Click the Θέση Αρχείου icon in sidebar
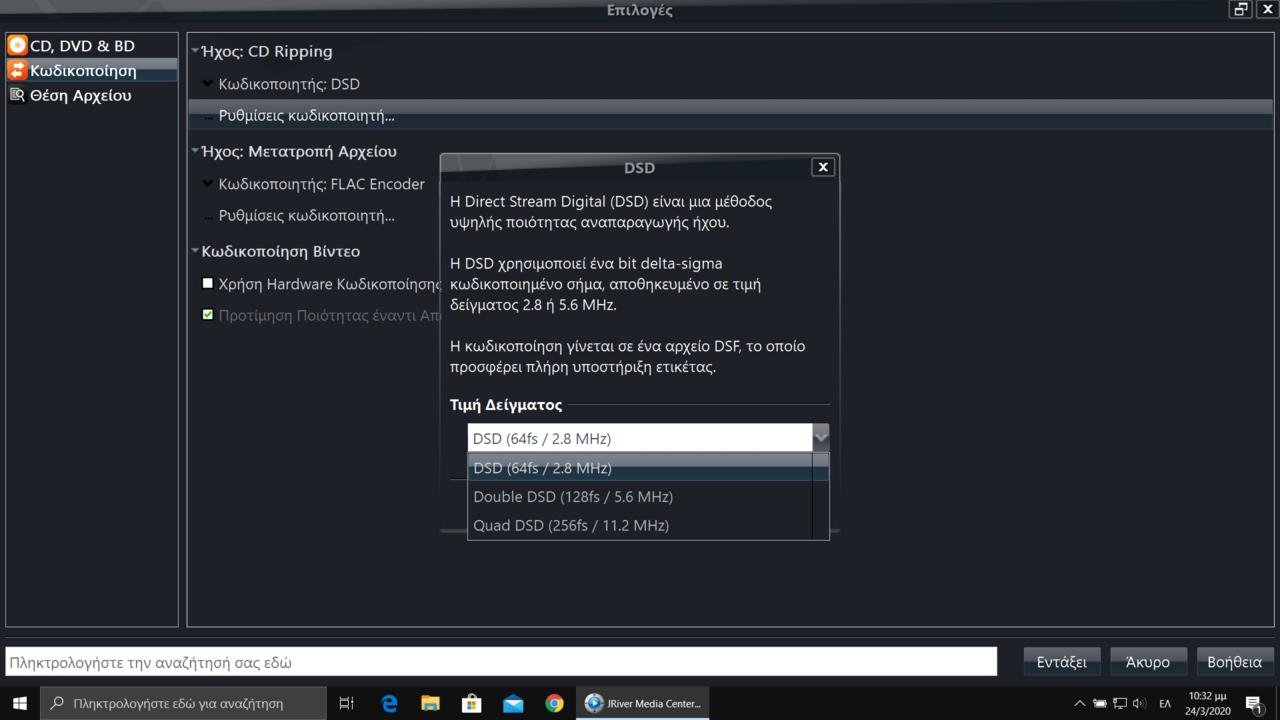1280x720 pixels. (17, 95)
